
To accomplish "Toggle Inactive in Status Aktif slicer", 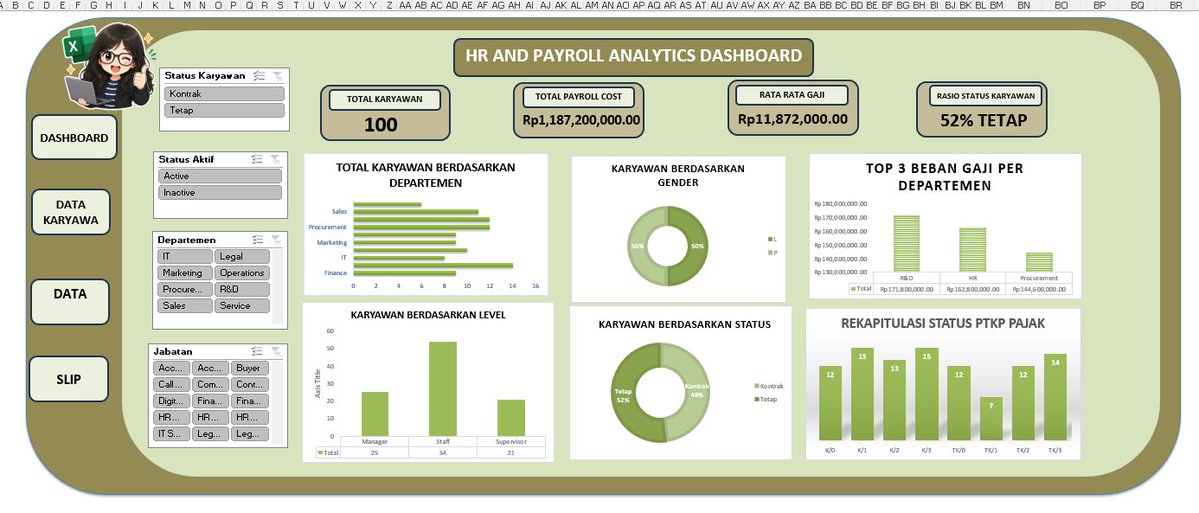I will click(x=219, y=193).
